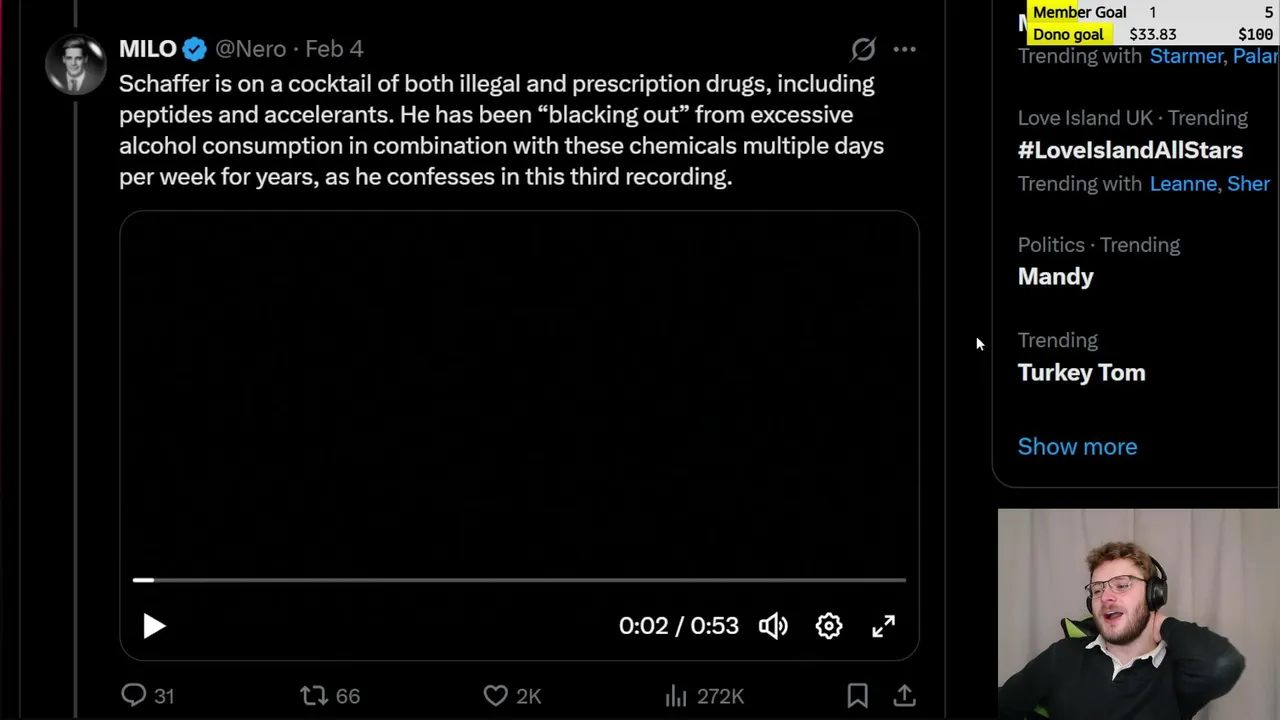Open the tweet's three-dot more menu
This screenshot has height=720, width=1280.
pyautogui.click(x=904, y=49)
